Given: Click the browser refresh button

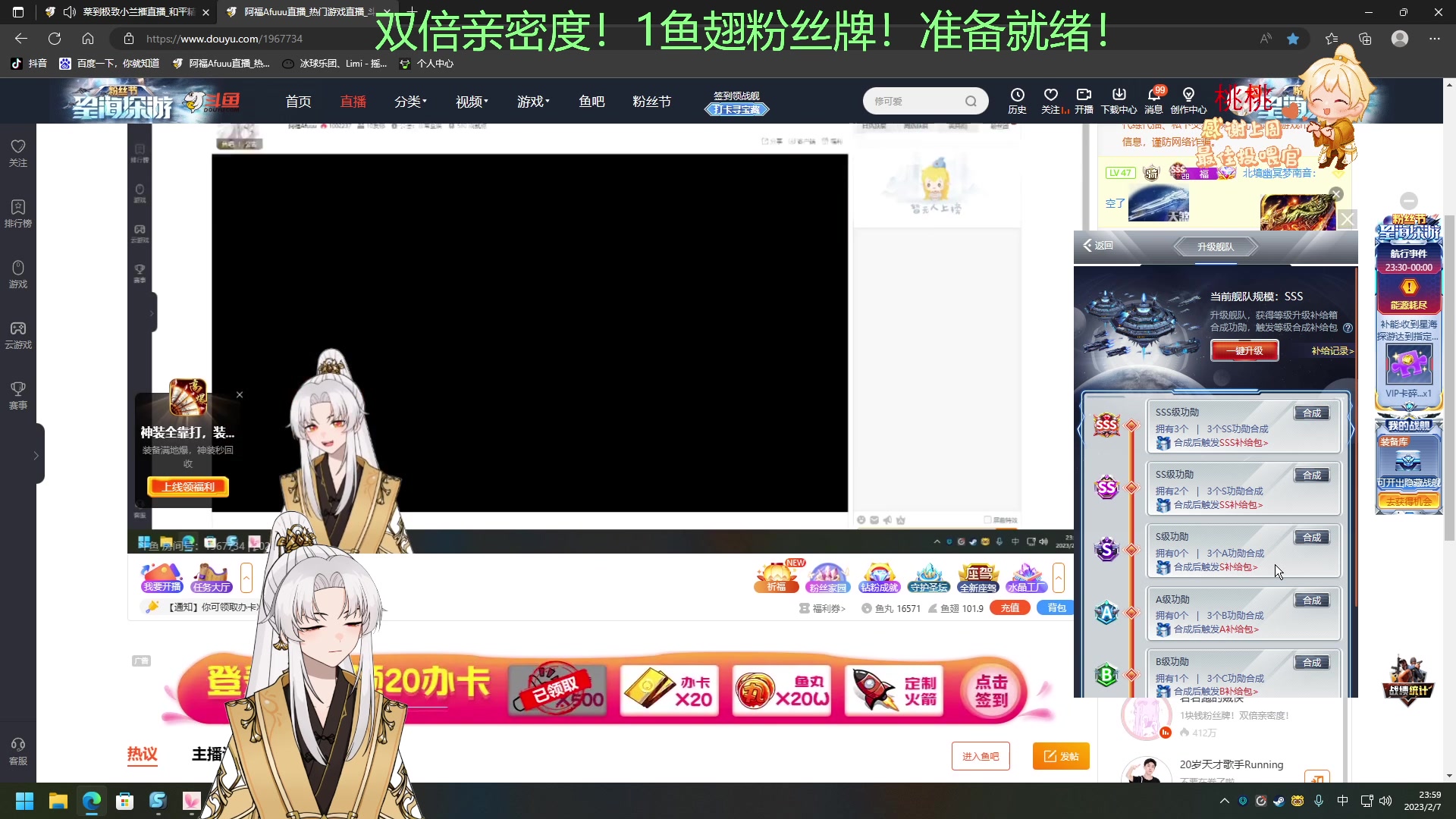Looking at the screenshot, I should 55,39.
